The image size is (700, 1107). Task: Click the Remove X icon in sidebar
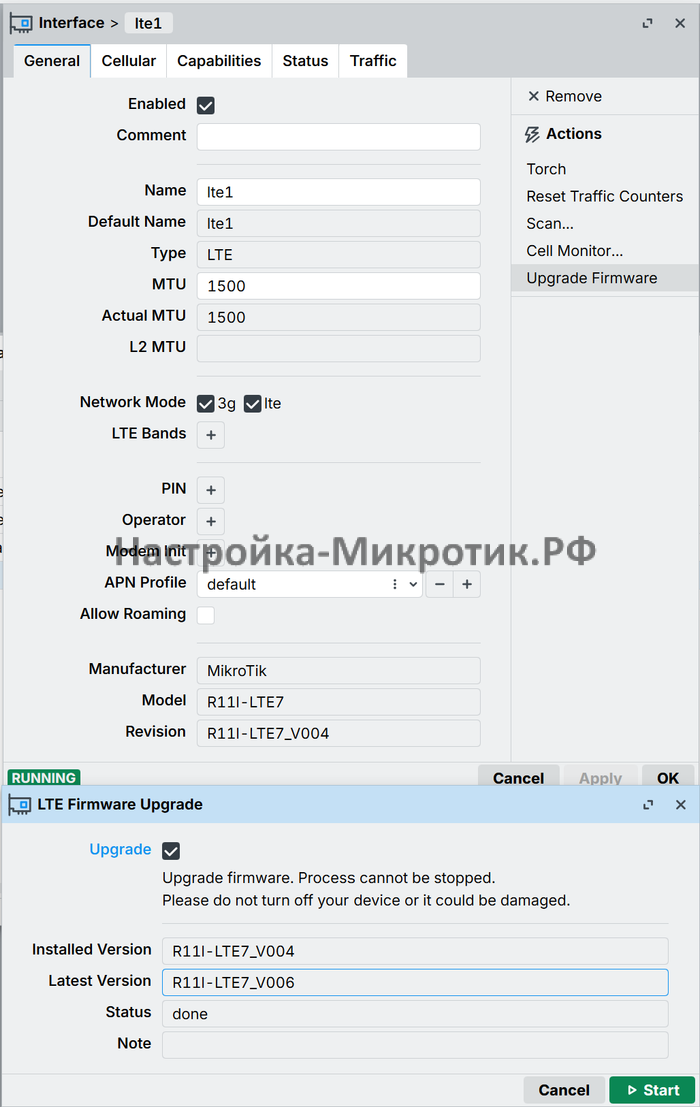[533, 96]
